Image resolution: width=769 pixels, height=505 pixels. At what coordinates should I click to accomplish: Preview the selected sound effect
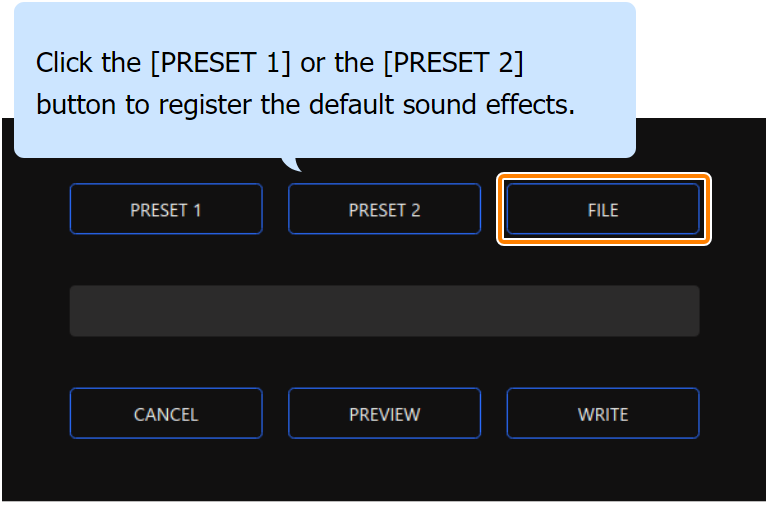[384, 414]
